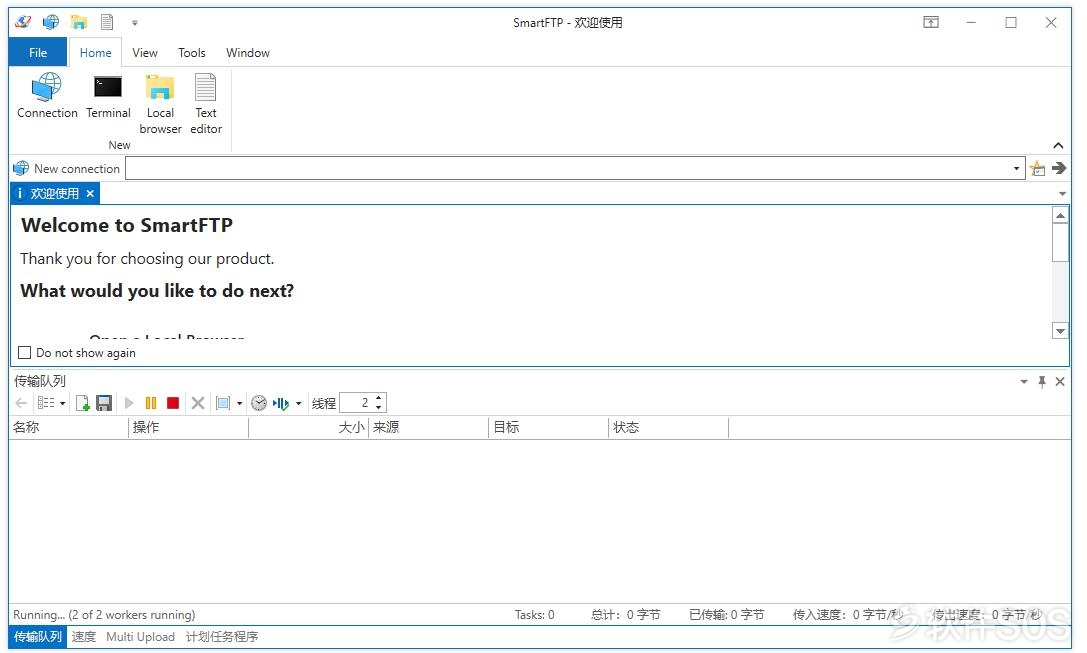Open the transfer queue panel options dropdown
The height and width of the screenshot is (653, 1087).
(1024, 381)
